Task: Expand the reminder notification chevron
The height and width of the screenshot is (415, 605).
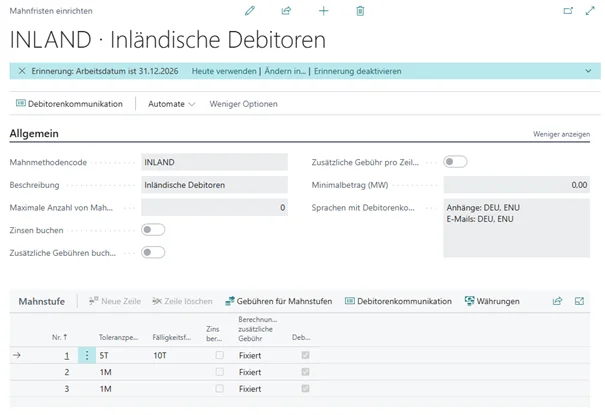Action: (588, 71)
